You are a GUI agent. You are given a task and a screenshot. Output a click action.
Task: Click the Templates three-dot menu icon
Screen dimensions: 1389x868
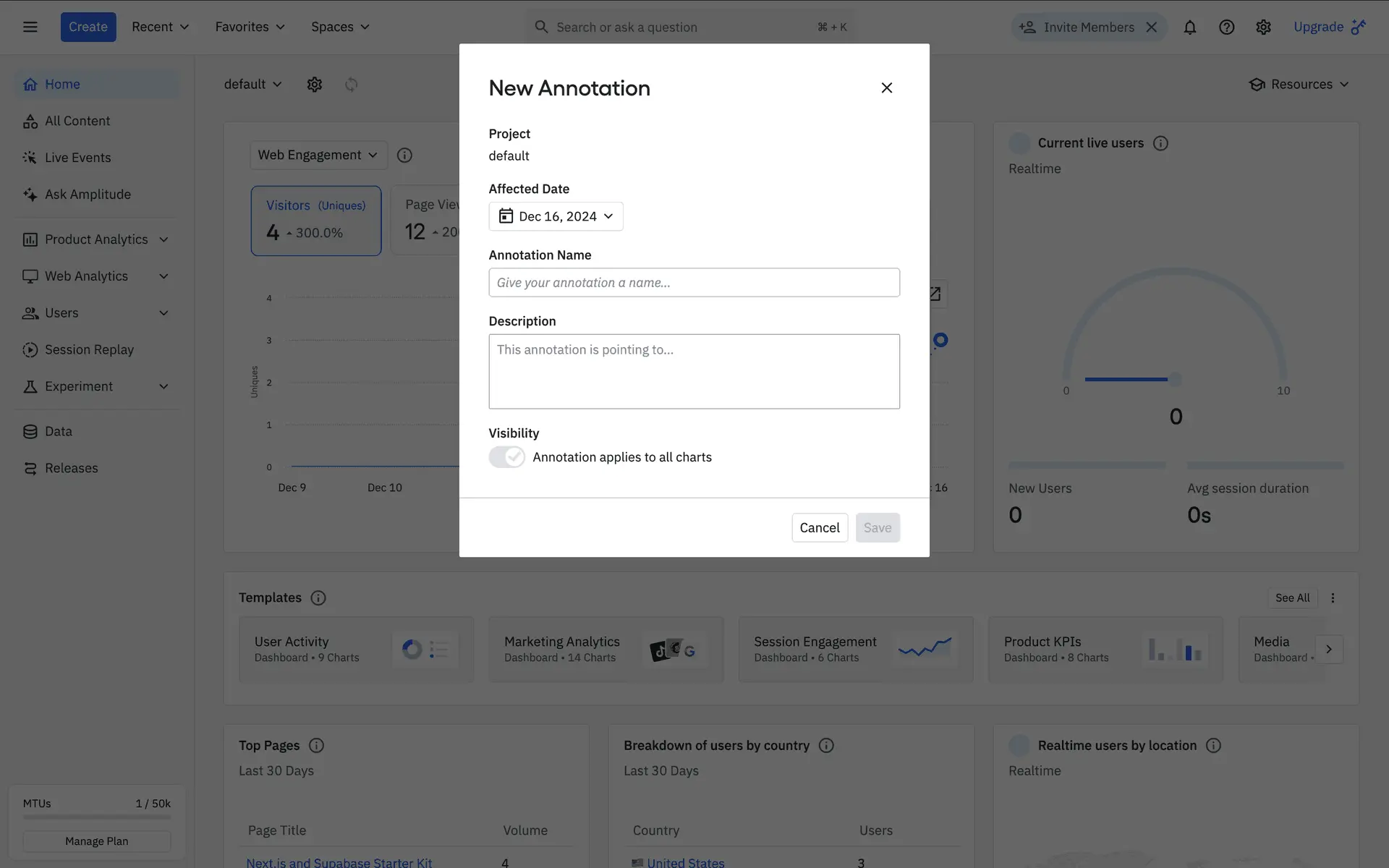click(1333, 597)
